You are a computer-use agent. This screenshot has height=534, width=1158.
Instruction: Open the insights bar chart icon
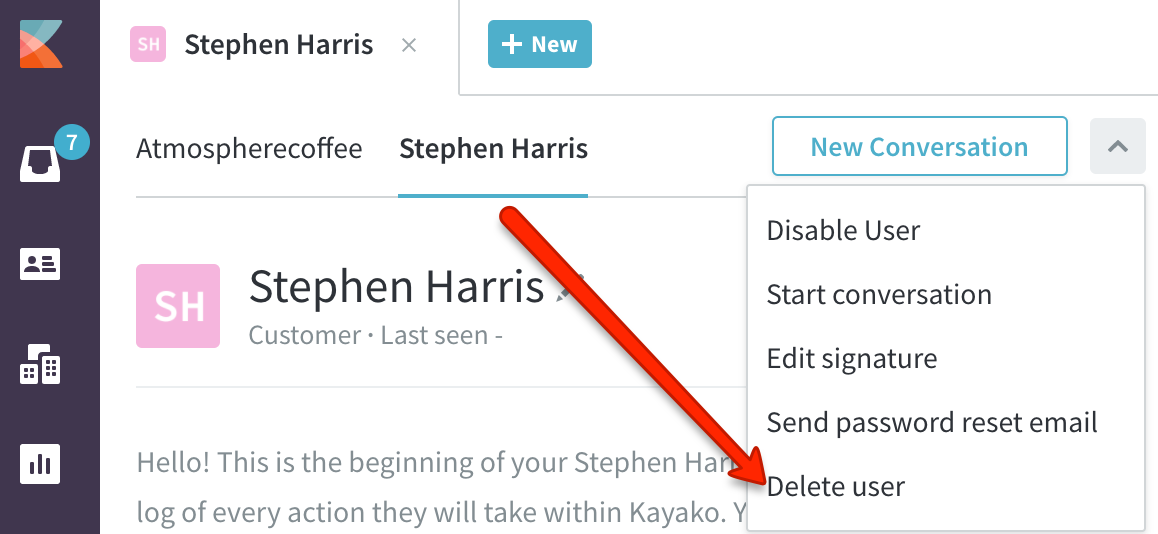tap(40, 465)
